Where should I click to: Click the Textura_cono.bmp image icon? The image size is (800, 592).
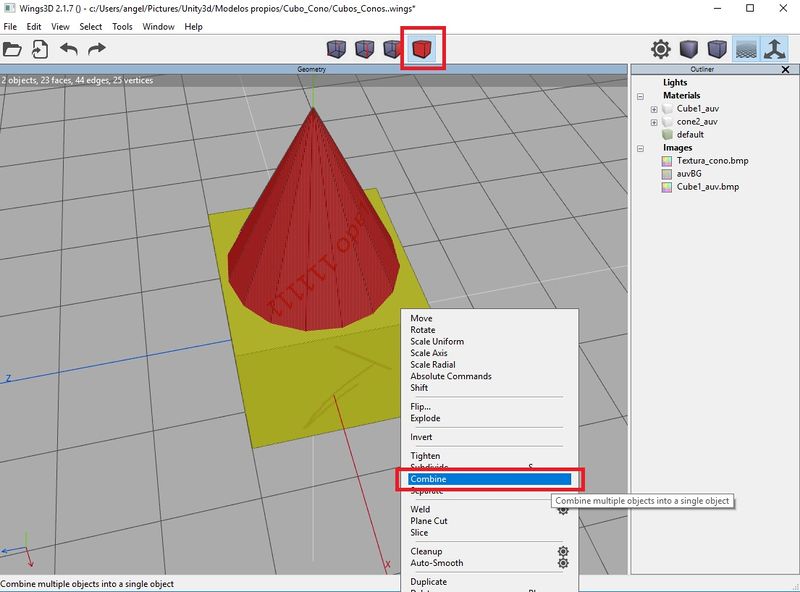667,161
